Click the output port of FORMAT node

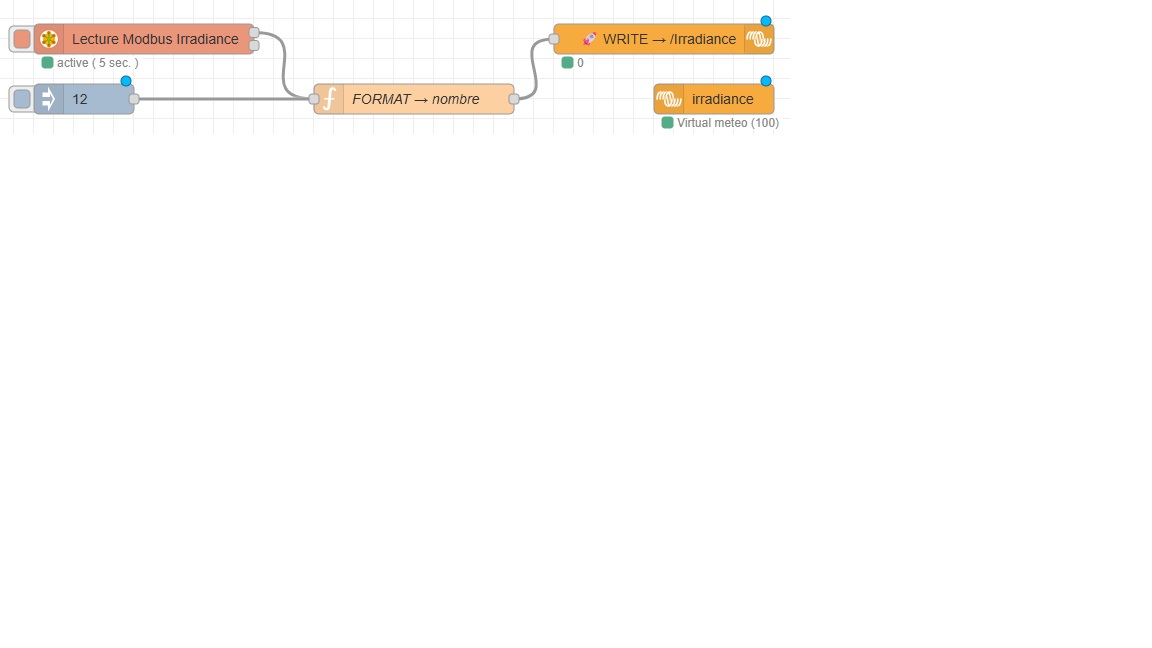coord(514,98)
